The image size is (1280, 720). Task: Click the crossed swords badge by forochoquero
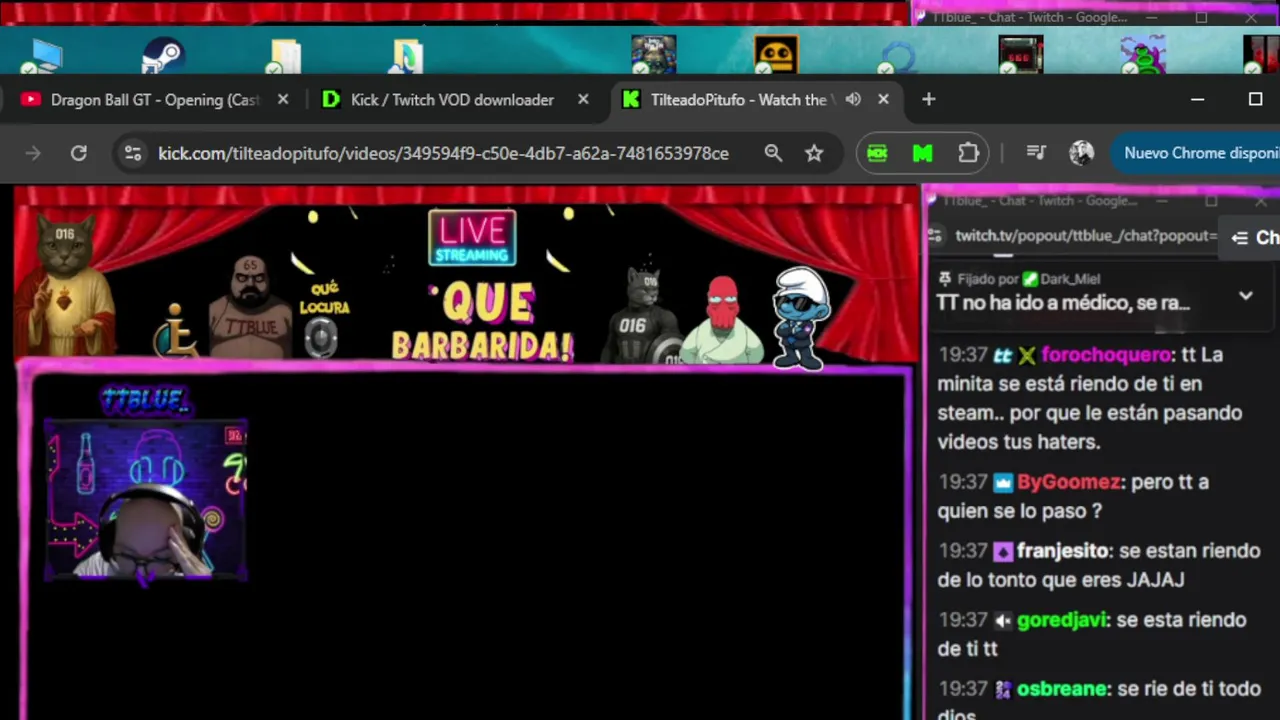pyautogui.click(x=1027, y=355)
